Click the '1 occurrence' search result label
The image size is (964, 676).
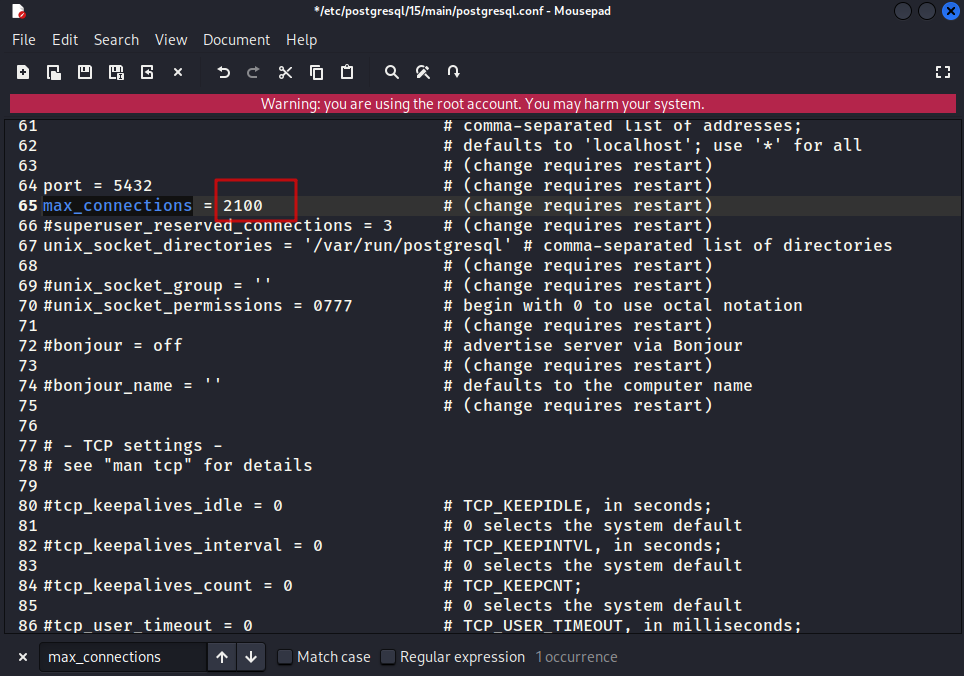[576, 657]
